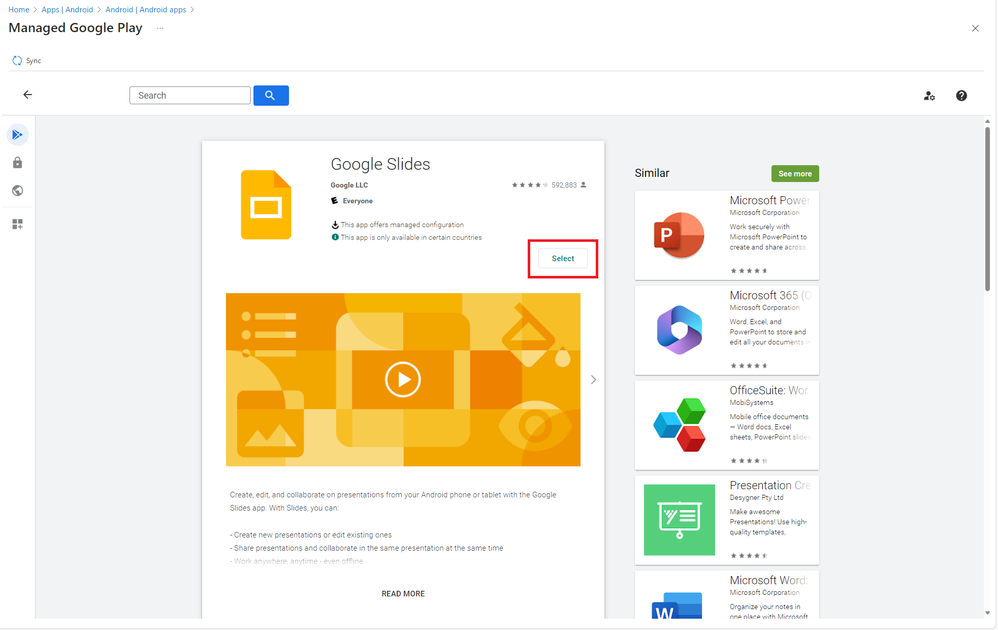Click the Select button for Google Slides
Viewport: 998px width, 630px height.
pos(563,258)
